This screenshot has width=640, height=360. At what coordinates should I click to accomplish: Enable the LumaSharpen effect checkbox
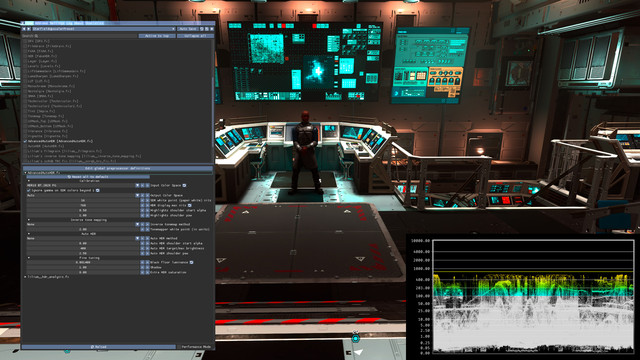click(x=25, y=76)
